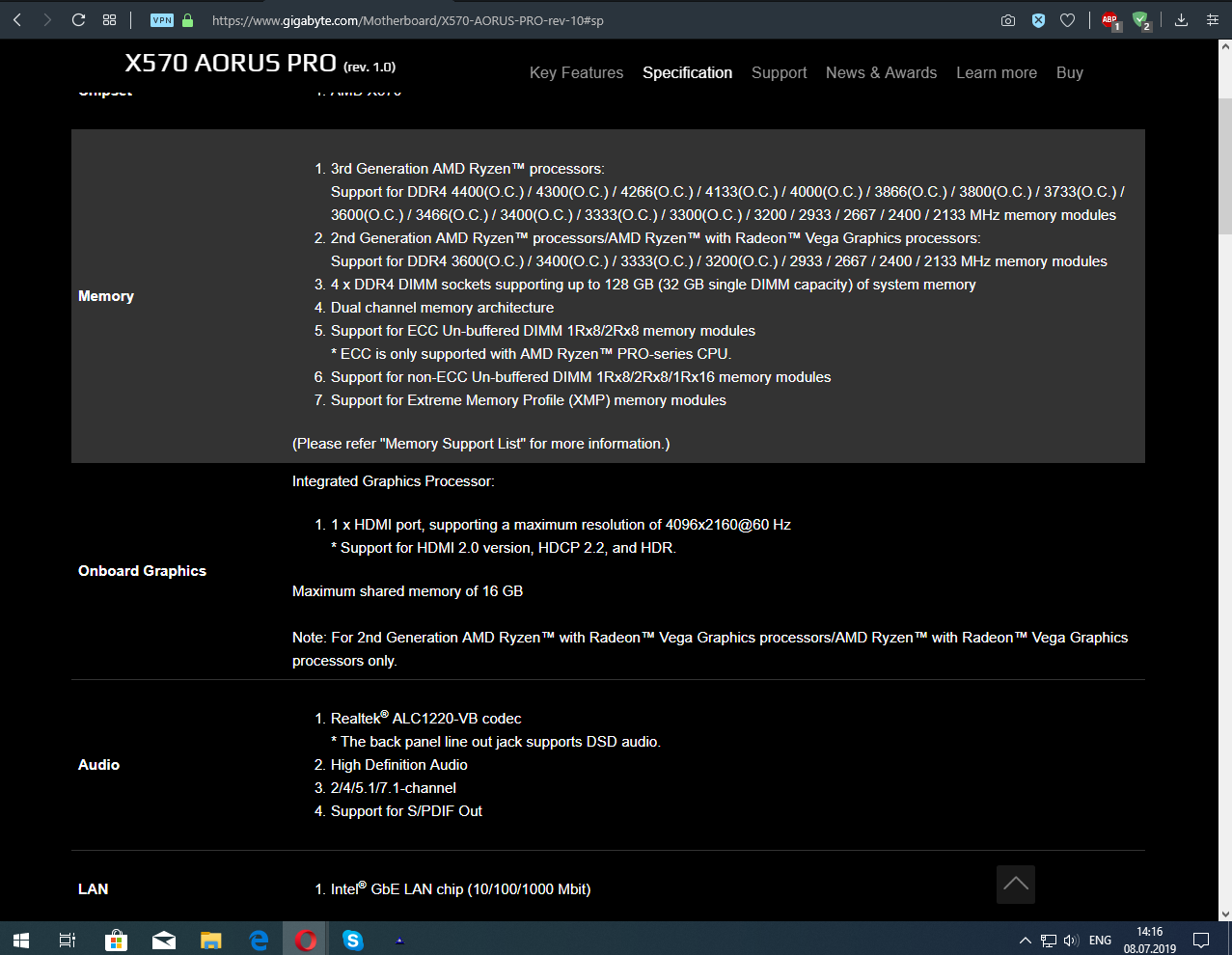Show hidden system tray icons

(x=1025, y=941)
